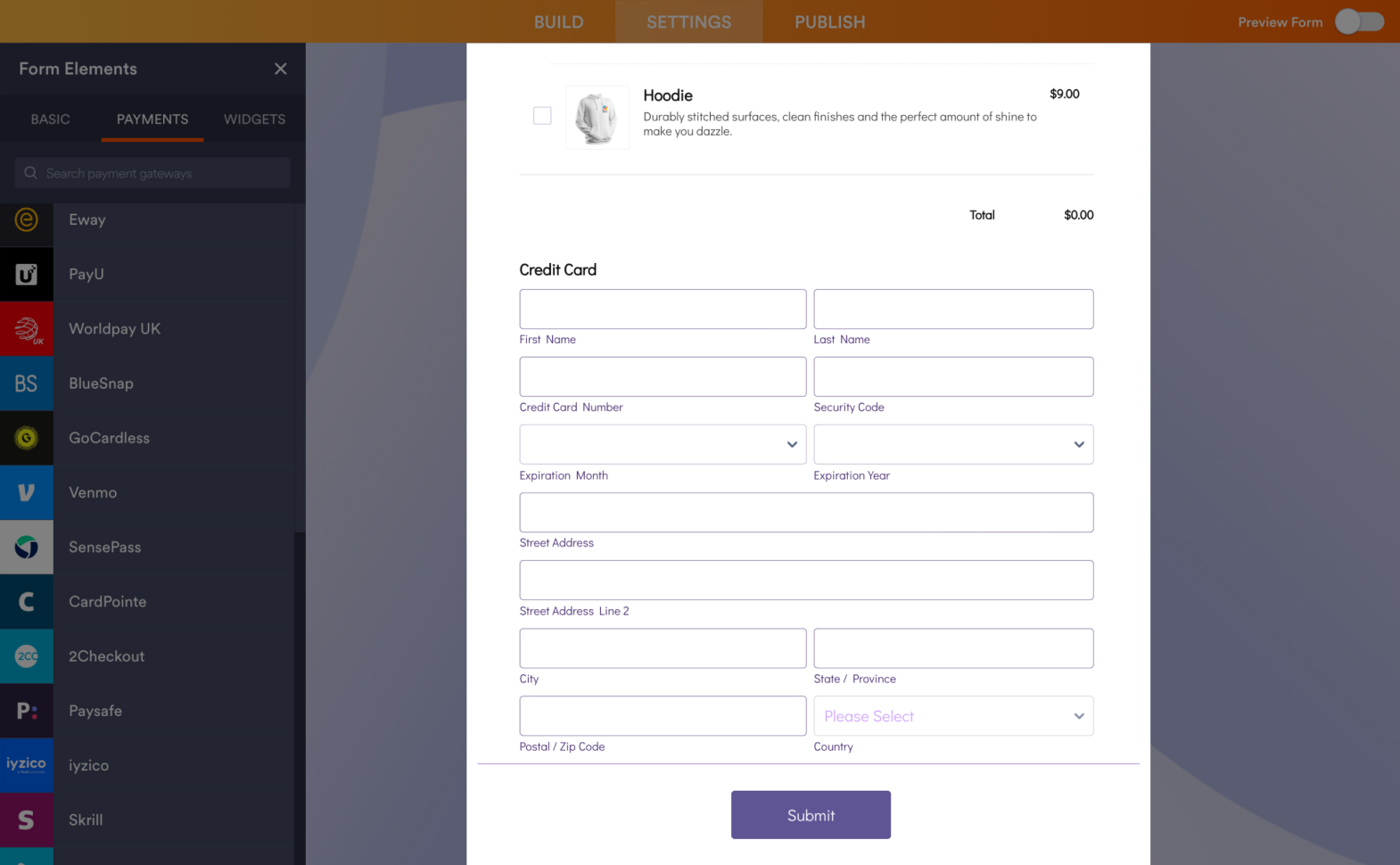Click the First Name input field

click(663, 309)
